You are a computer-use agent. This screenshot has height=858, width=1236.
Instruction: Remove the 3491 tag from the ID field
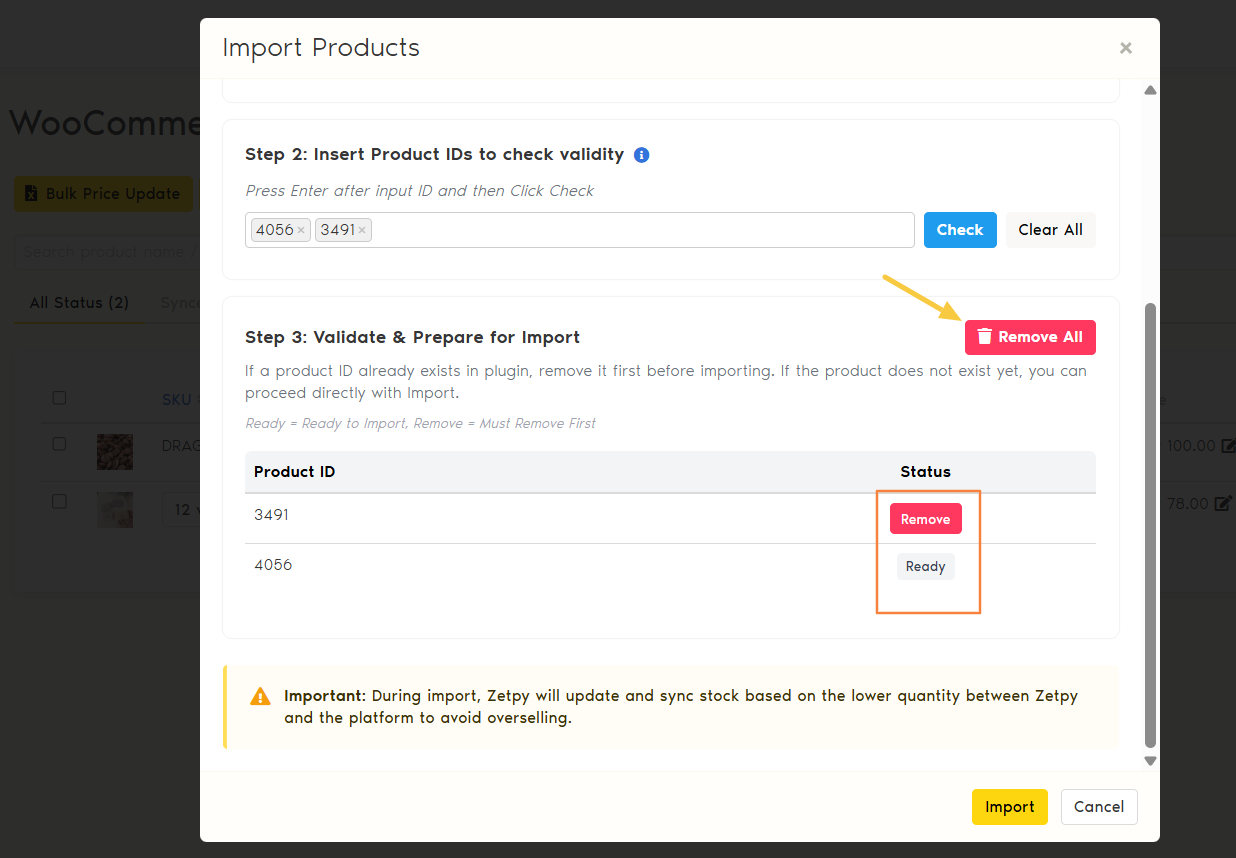click(362, 231)
